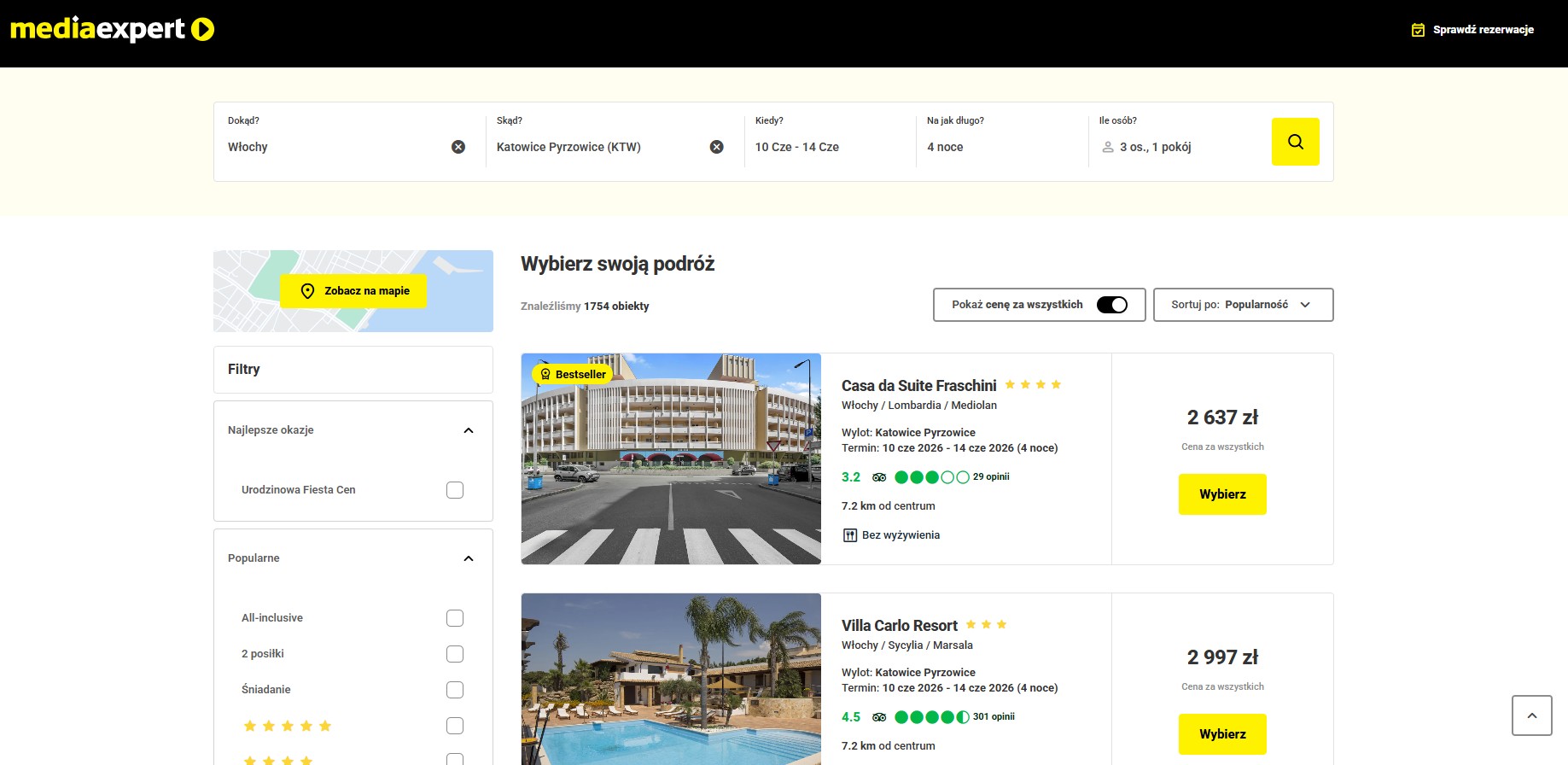Click the yellow search magnifier button
Image resolution: width=1568 pixels, height=765 pixels.
click(1295, 142)
